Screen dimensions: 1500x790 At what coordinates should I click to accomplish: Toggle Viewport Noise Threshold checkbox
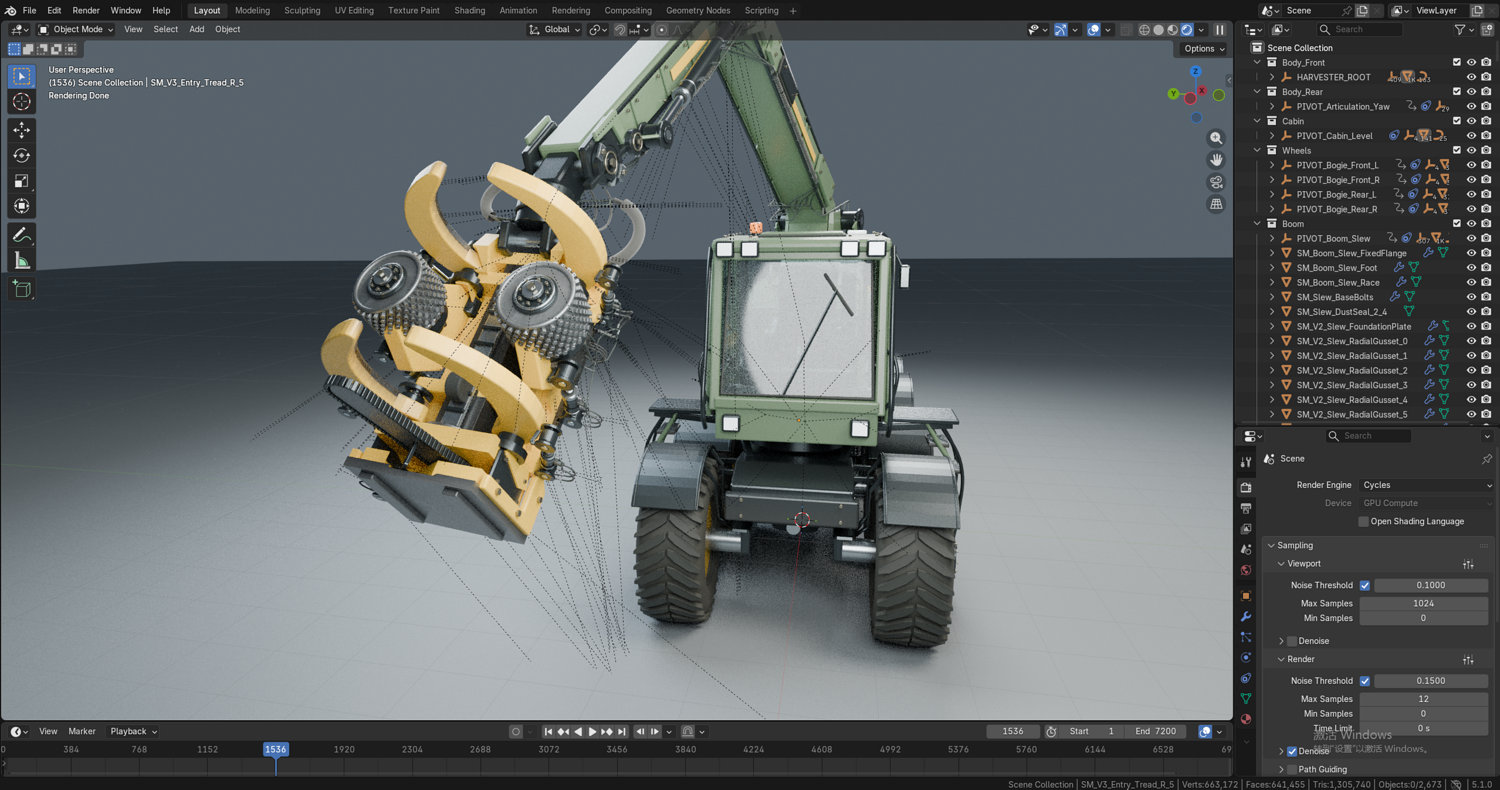(x=1365, y=585)
